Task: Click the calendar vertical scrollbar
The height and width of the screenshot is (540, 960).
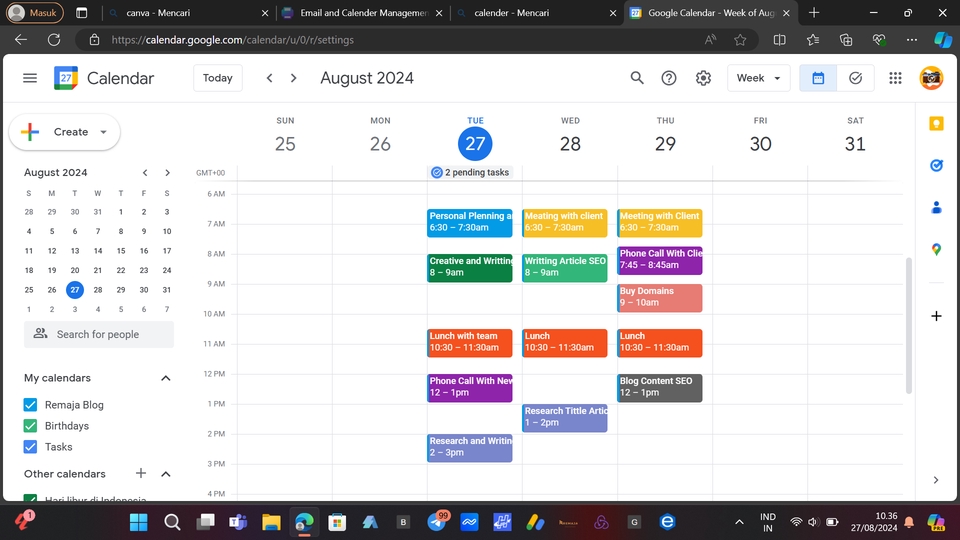Action: [x=909, y=324]
